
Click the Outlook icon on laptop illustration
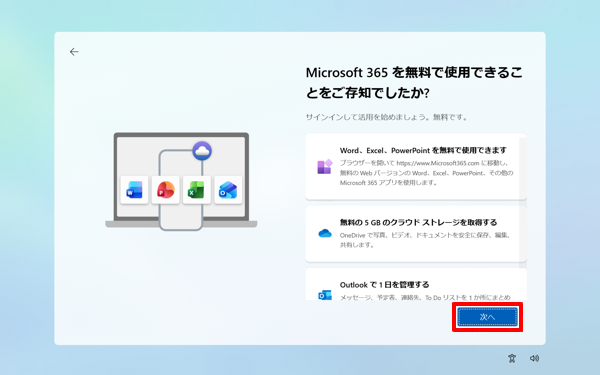point(228,190)
